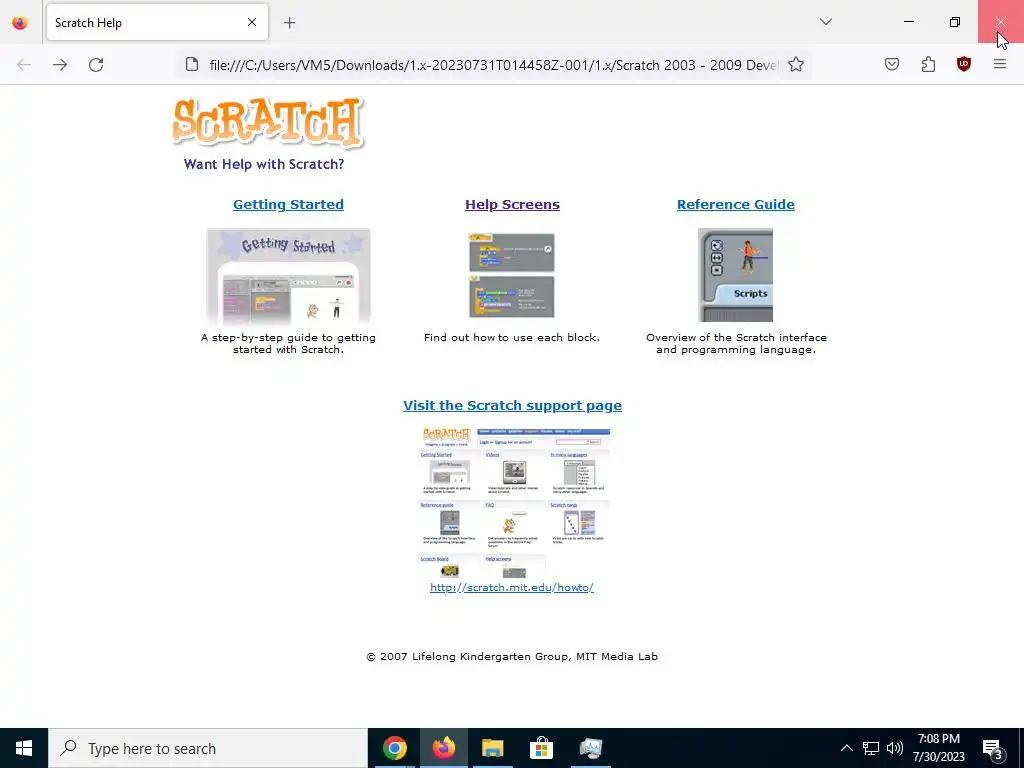Click the Help Screens blocks thumbnail

(511, 275)
